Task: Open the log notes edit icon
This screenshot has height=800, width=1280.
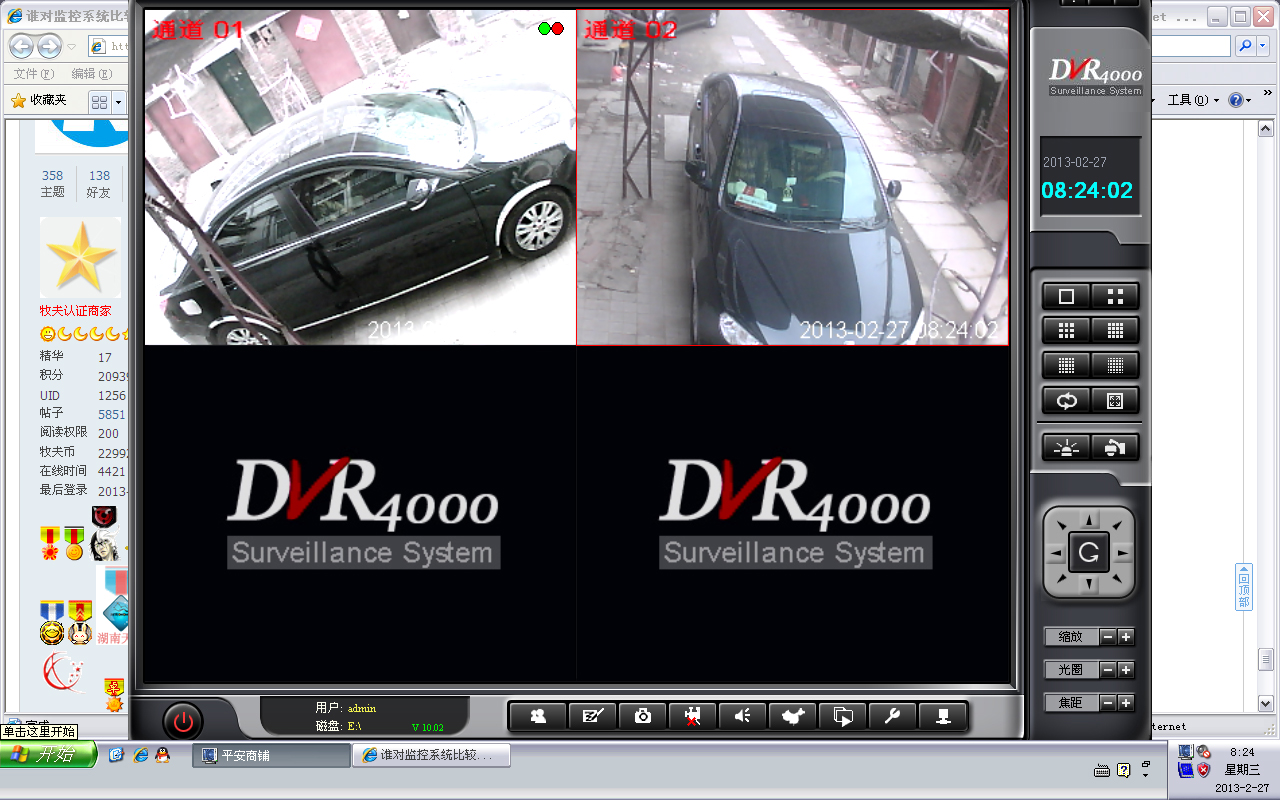Action: (x=592, y=716)
